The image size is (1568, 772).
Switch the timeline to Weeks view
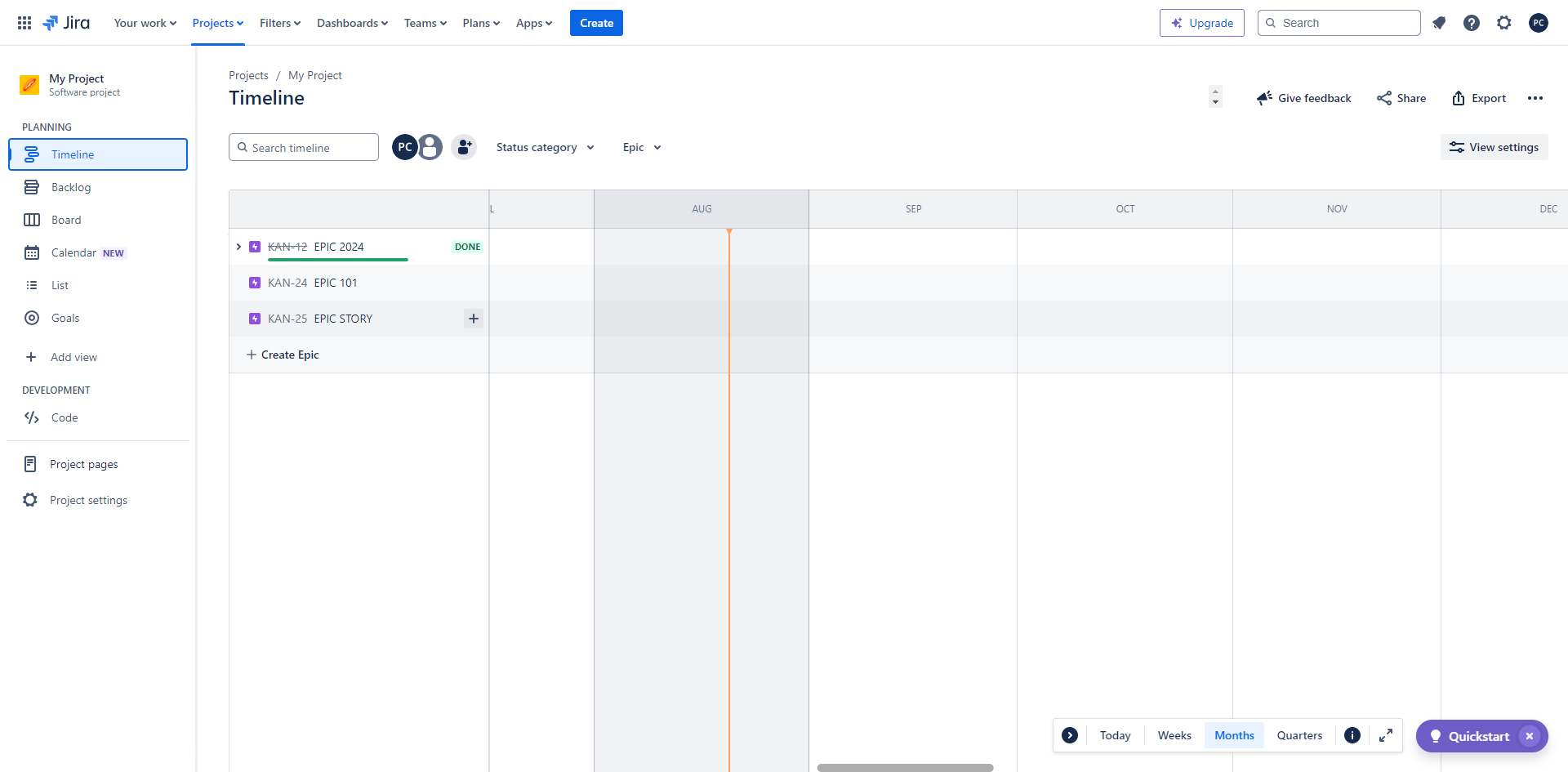click(x=1174, y=735)
